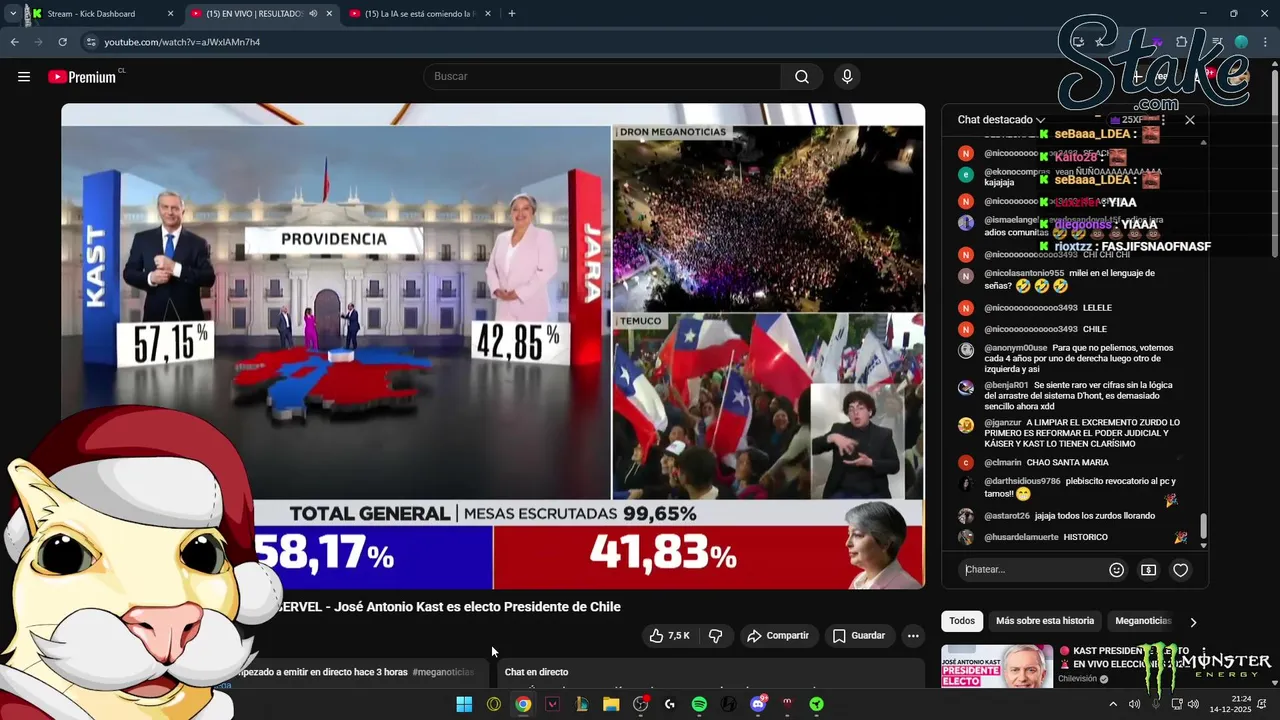1280x720 pixels.
Task: Open Logitech G Hub taskbar icon
Action: pos(670,704)
